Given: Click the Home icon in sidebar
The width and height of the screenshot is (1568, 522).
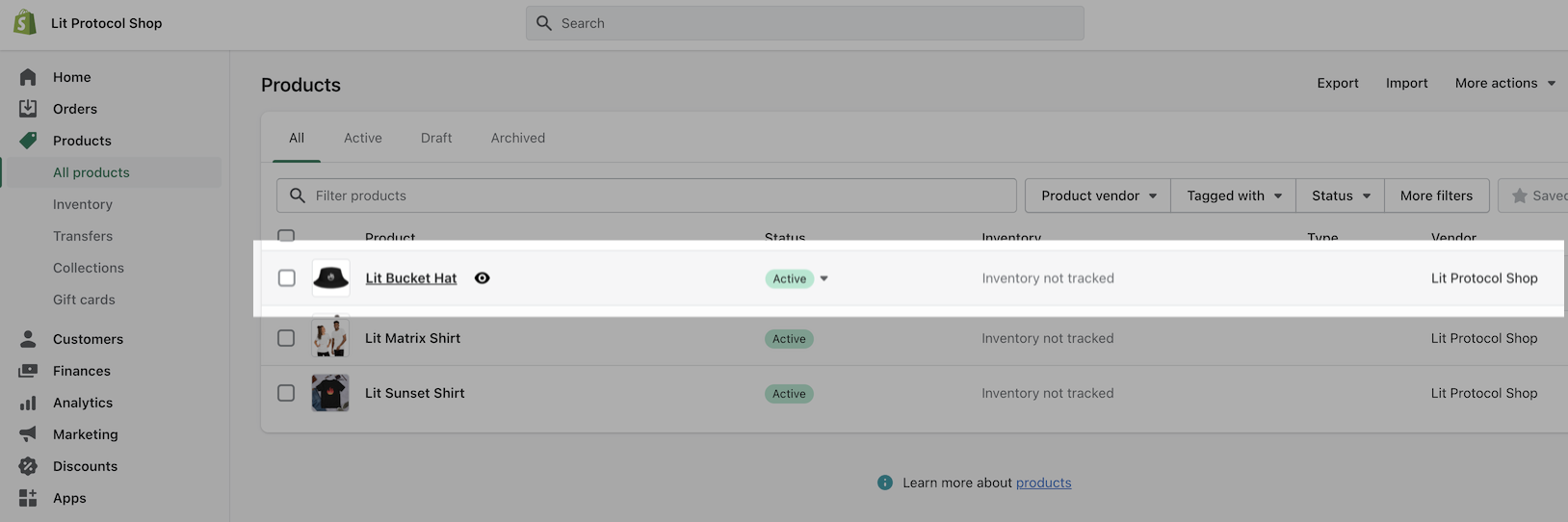Looking at the screenshot, I should coord(28,77).
